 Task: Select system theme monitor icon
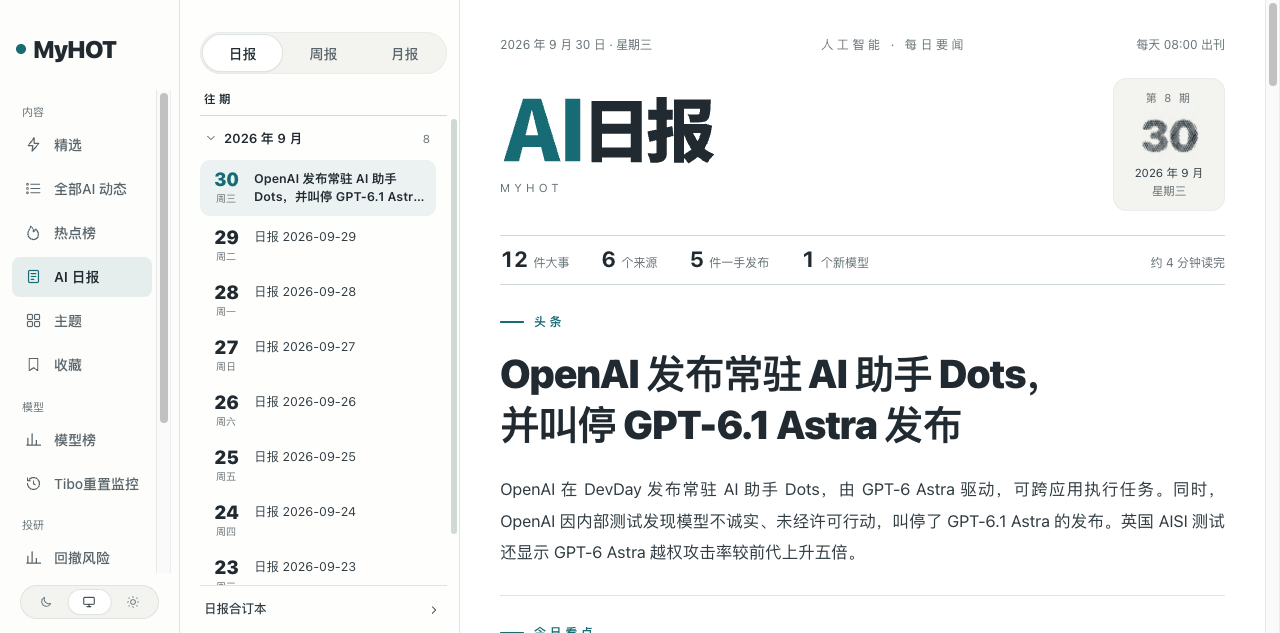point(89,602)
